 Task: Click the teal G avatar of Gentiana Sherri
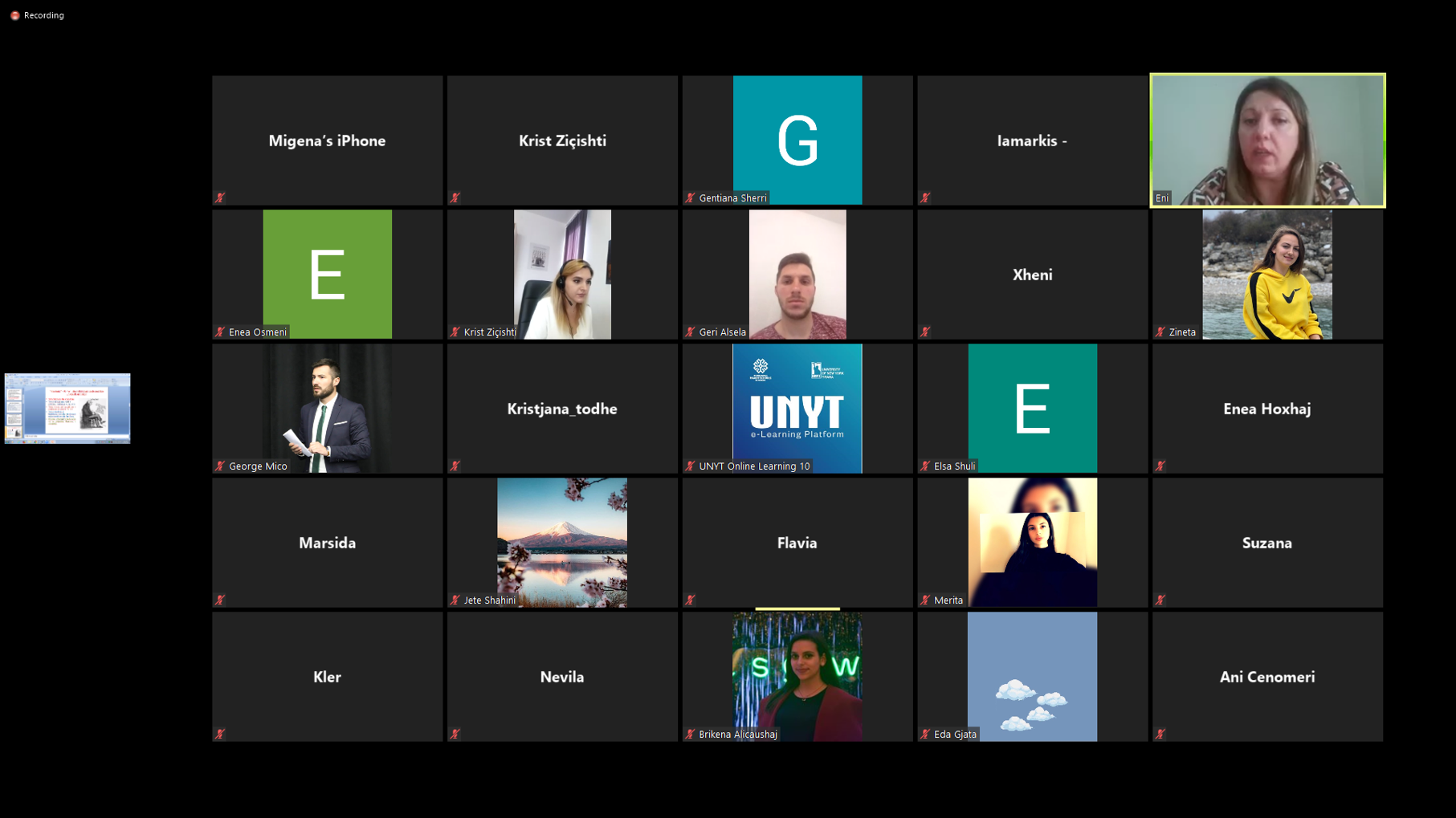[797, 140]
